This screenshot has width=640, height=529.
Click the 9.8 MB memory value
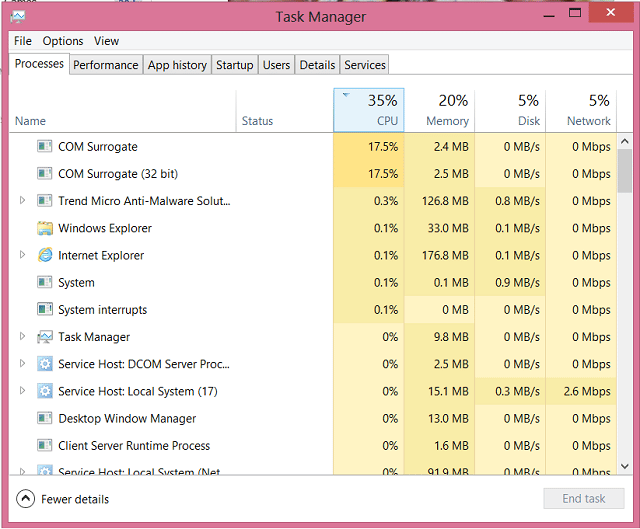tap(451, 337)
